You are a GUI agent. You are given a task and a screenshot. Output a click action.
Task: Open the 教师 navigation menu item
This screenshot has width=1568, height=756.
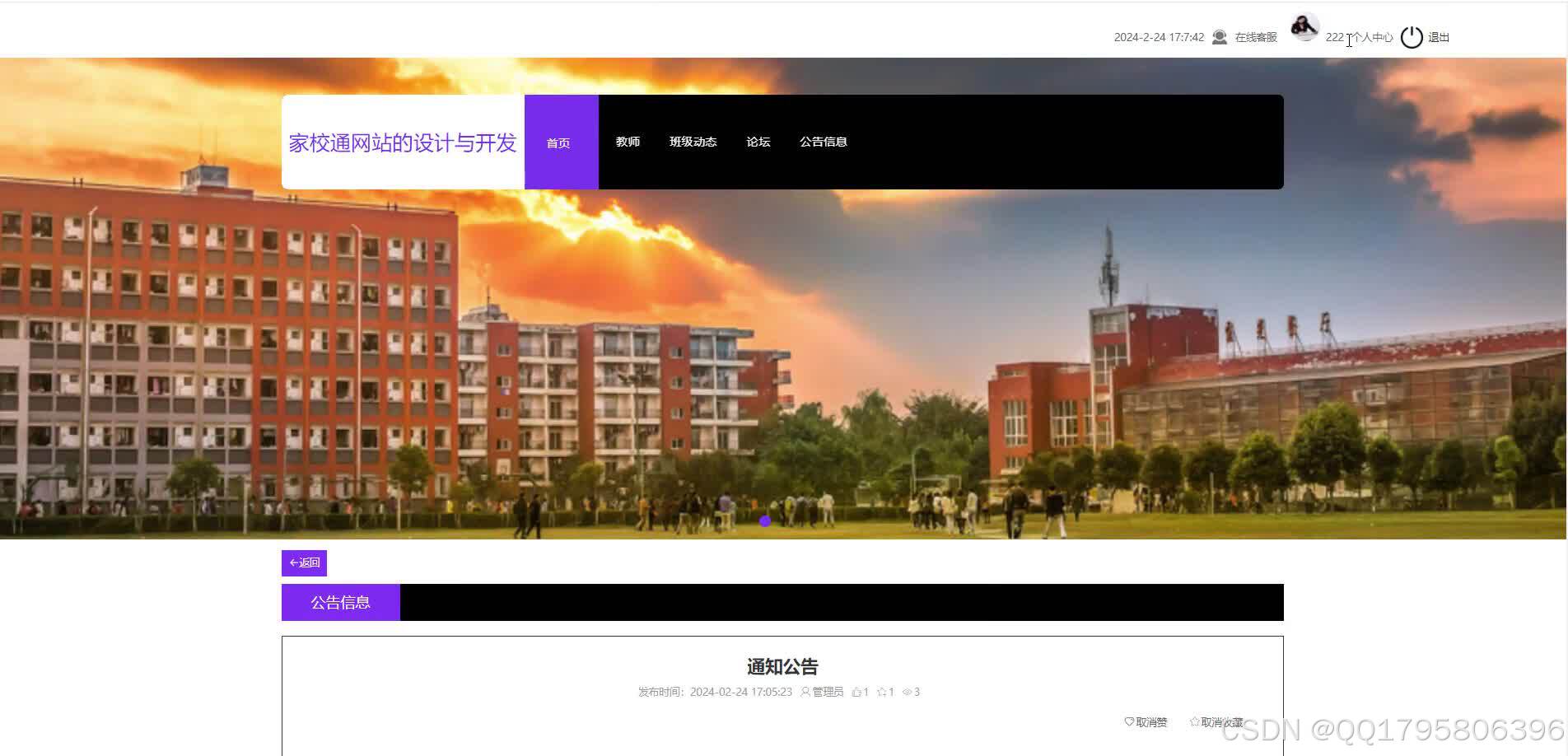(x=628, y=142)
